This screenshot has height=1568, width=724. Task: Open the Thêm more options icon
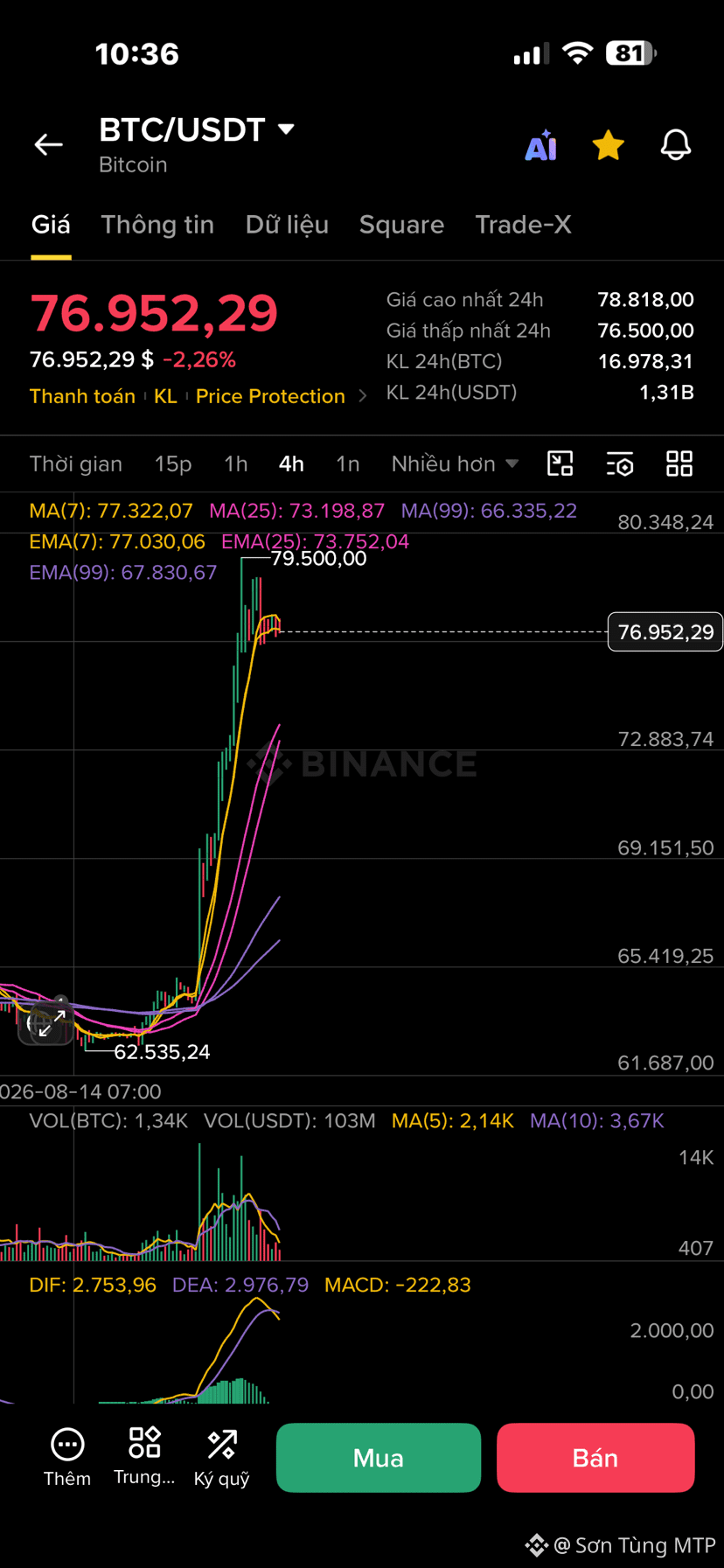click(67, 1458)
